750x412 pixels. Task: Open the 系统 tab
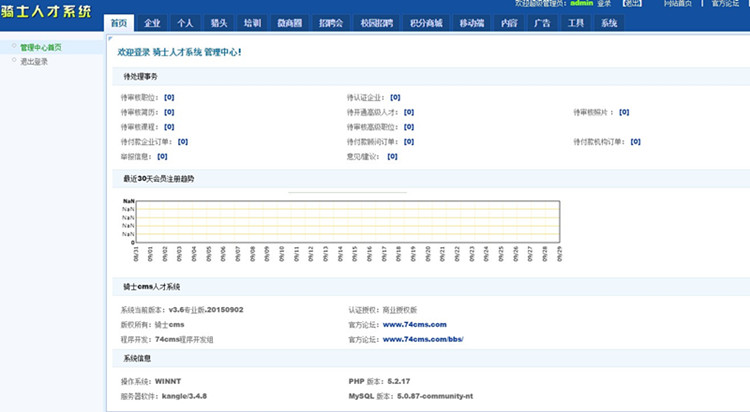609,22
